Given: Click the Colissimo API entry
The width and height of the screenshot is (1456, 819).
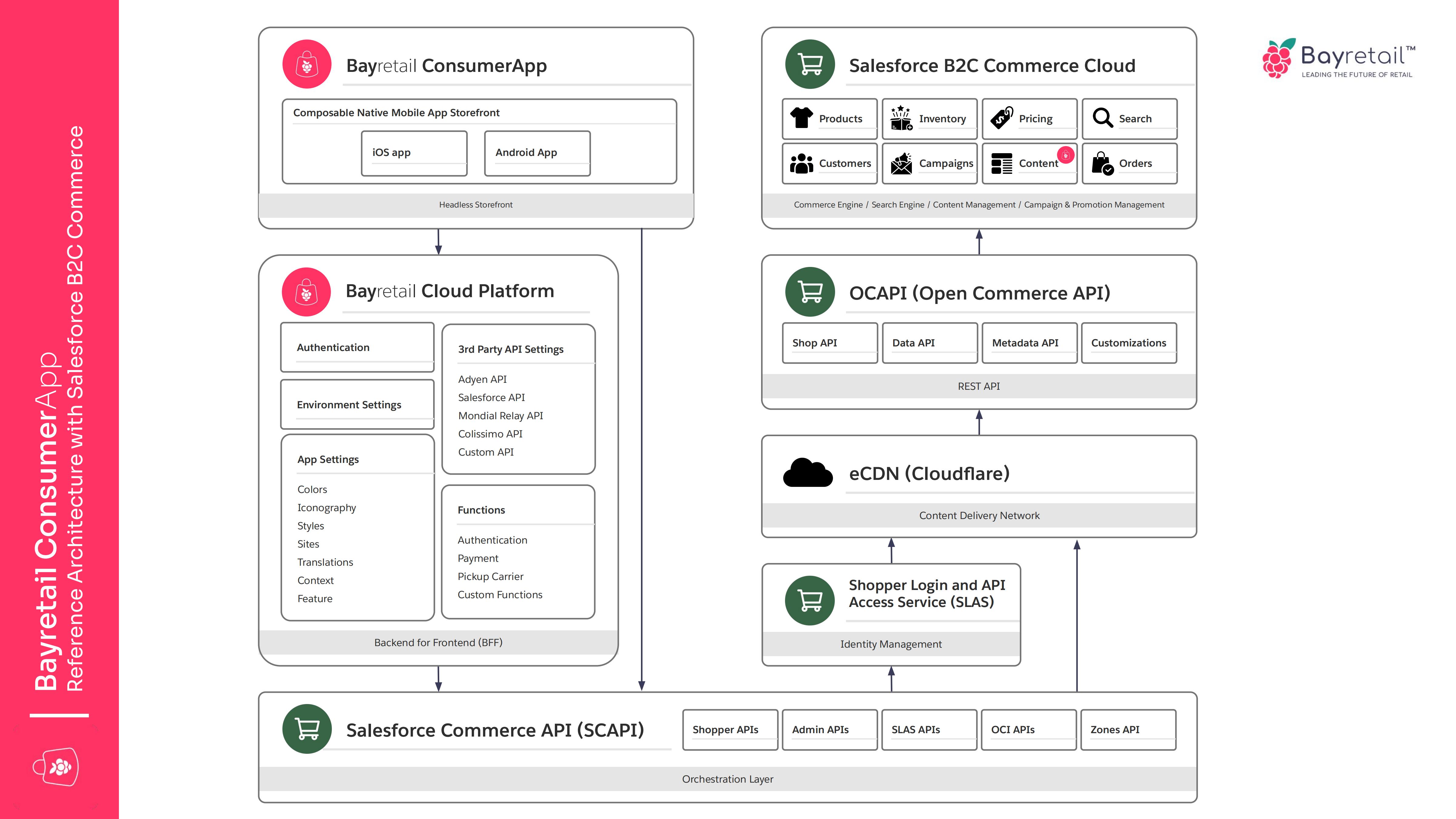Looking at the screenshot, I should 490,433.
